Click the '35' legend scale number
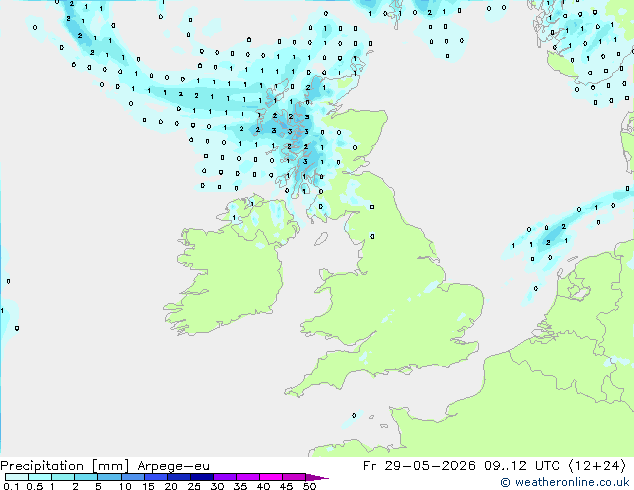The height and width of the screenshot is (490, 634). 240,486
